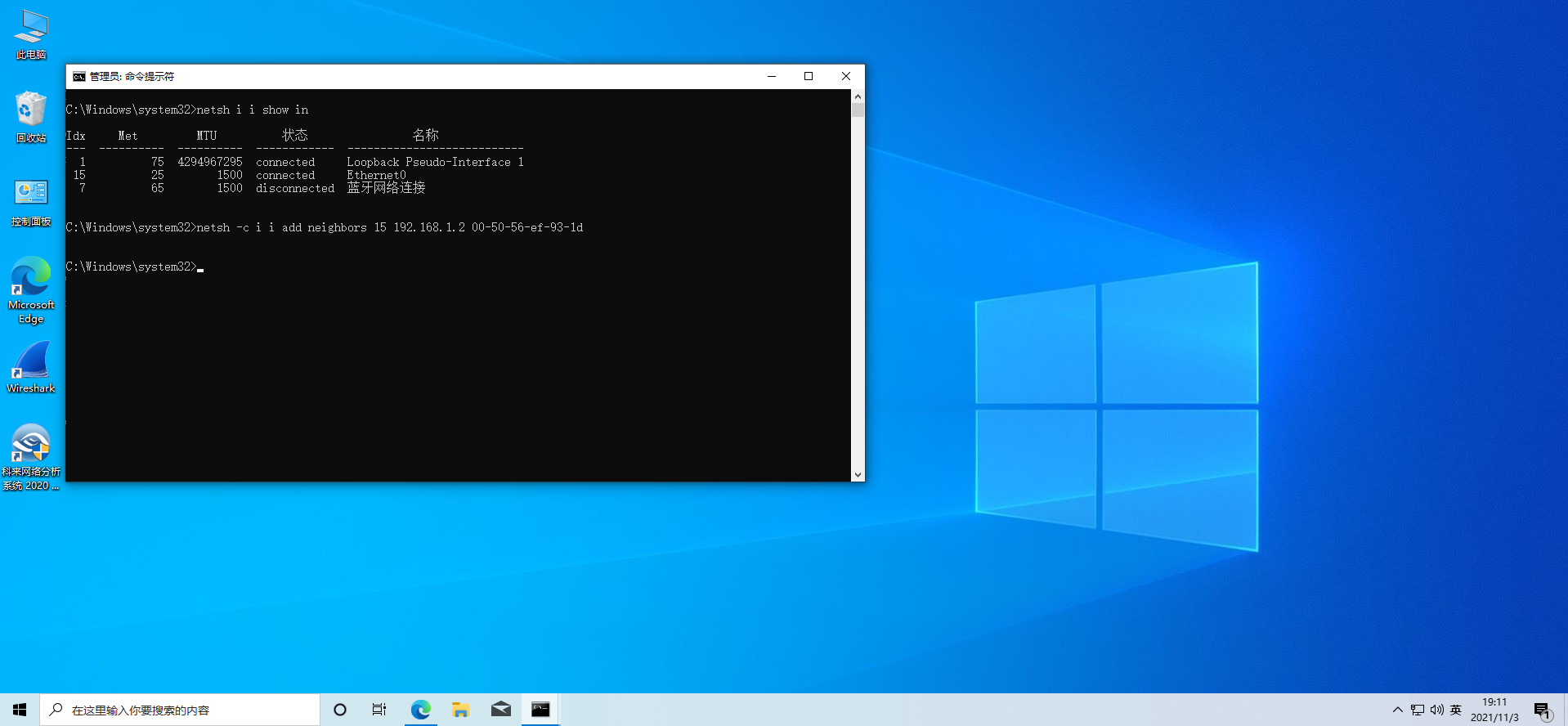Click the 'Ethernet0' interface name
The width and height of the screenshot is (1568, 726).
(376, 175)
